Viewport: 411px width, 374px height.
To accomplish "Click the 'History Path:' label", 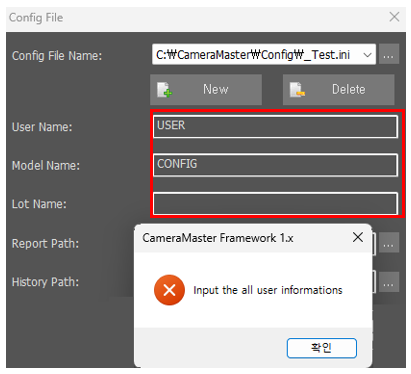I will tap(45, 282).
